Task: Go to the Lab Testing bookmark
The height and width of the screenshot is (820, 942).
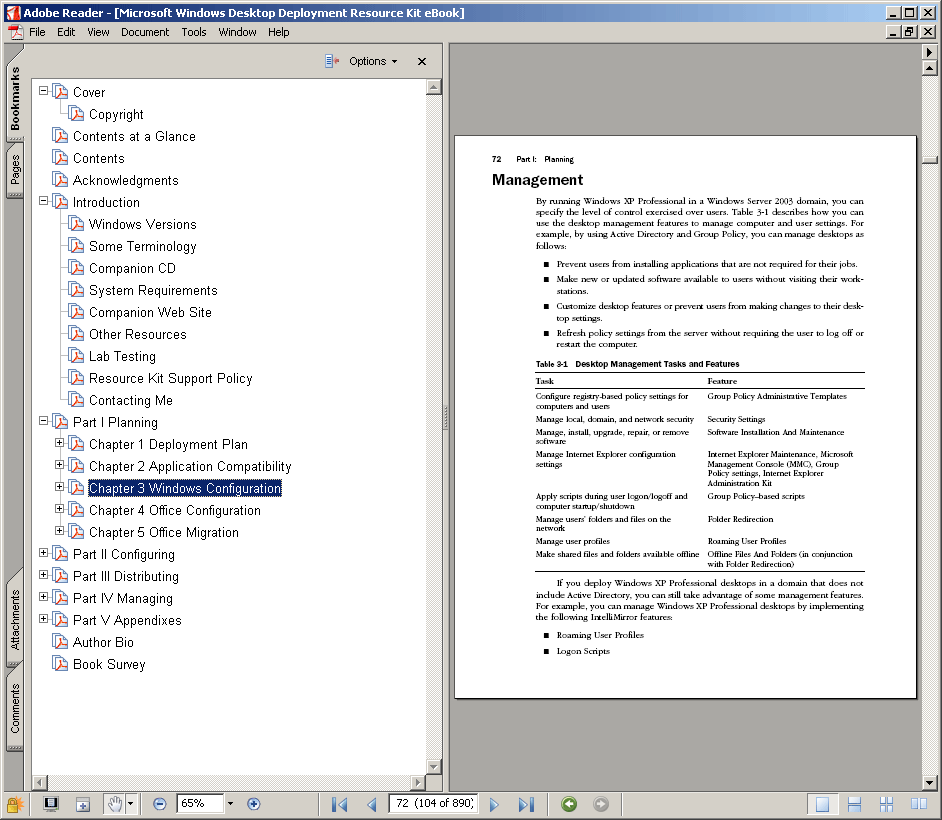Action: pyautogui.click(x=122, y=356)
